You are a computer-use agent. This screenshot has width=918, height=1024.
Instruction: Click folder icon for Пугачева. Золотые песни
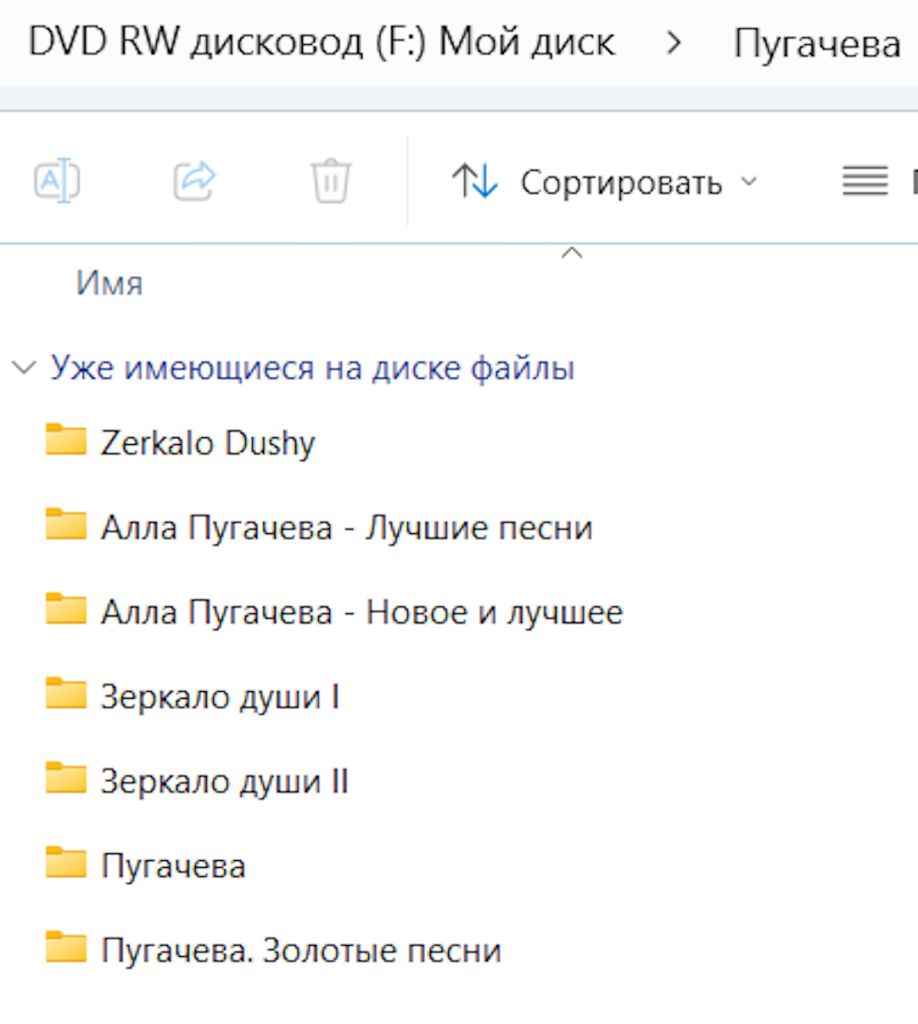pyautogui.click(x=66, y=947)
